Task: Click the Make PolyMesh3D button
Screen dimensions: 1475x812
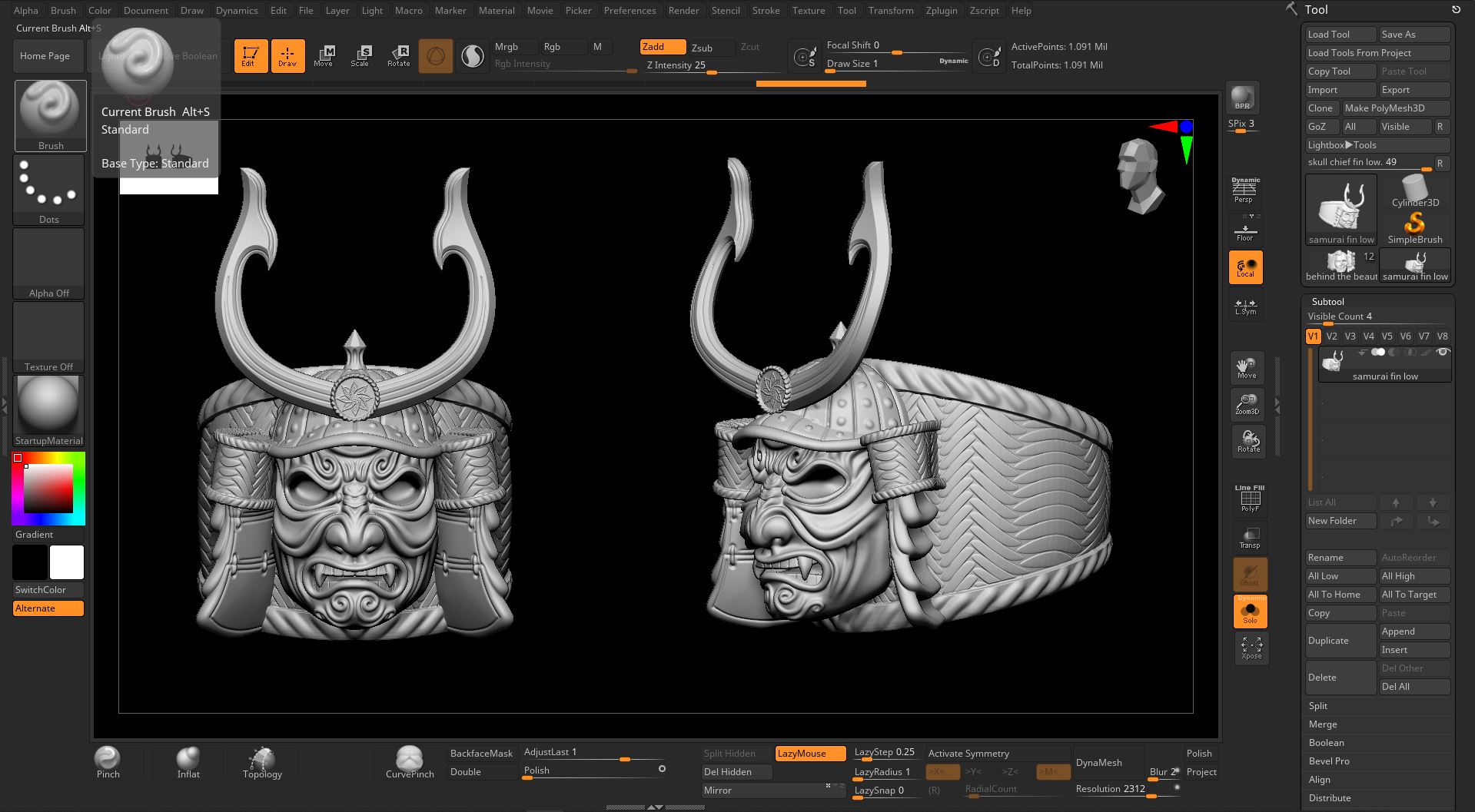Action: click(x=1395, y=108)
